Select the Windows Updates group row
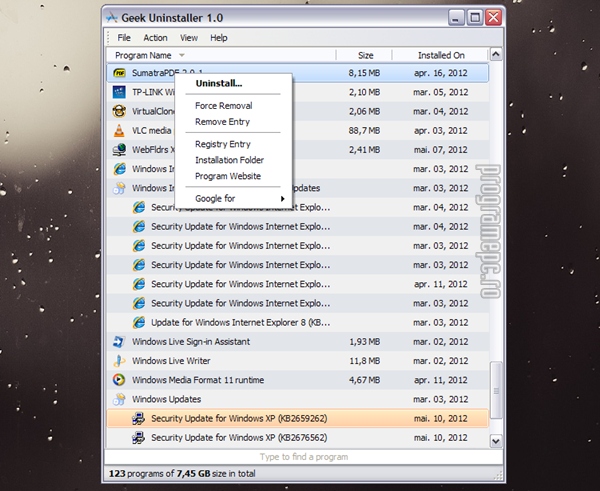The width and height of the screenshot is (600, 491). coord(298,399)
